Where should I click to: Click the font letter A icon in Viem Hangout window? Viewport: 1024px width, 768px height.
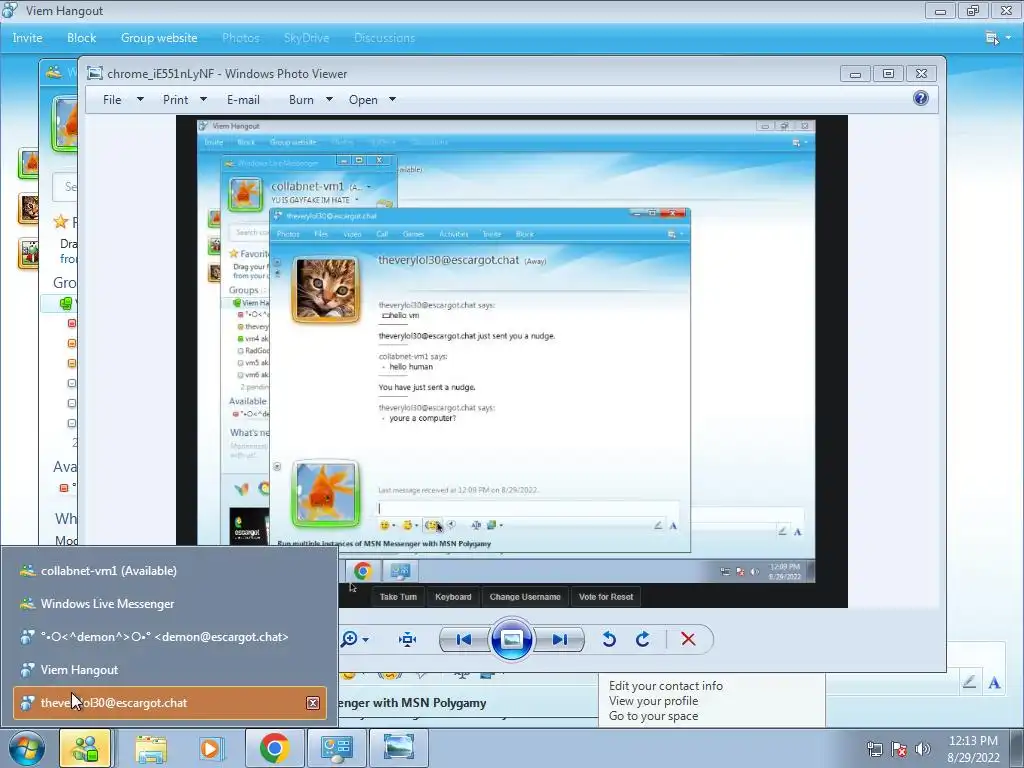tap(994, 683)
